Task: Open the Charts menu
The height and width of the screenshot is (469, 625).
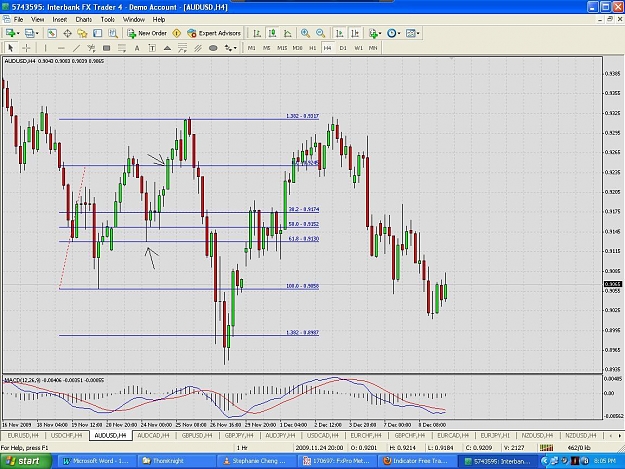Action: click(84, 19)
